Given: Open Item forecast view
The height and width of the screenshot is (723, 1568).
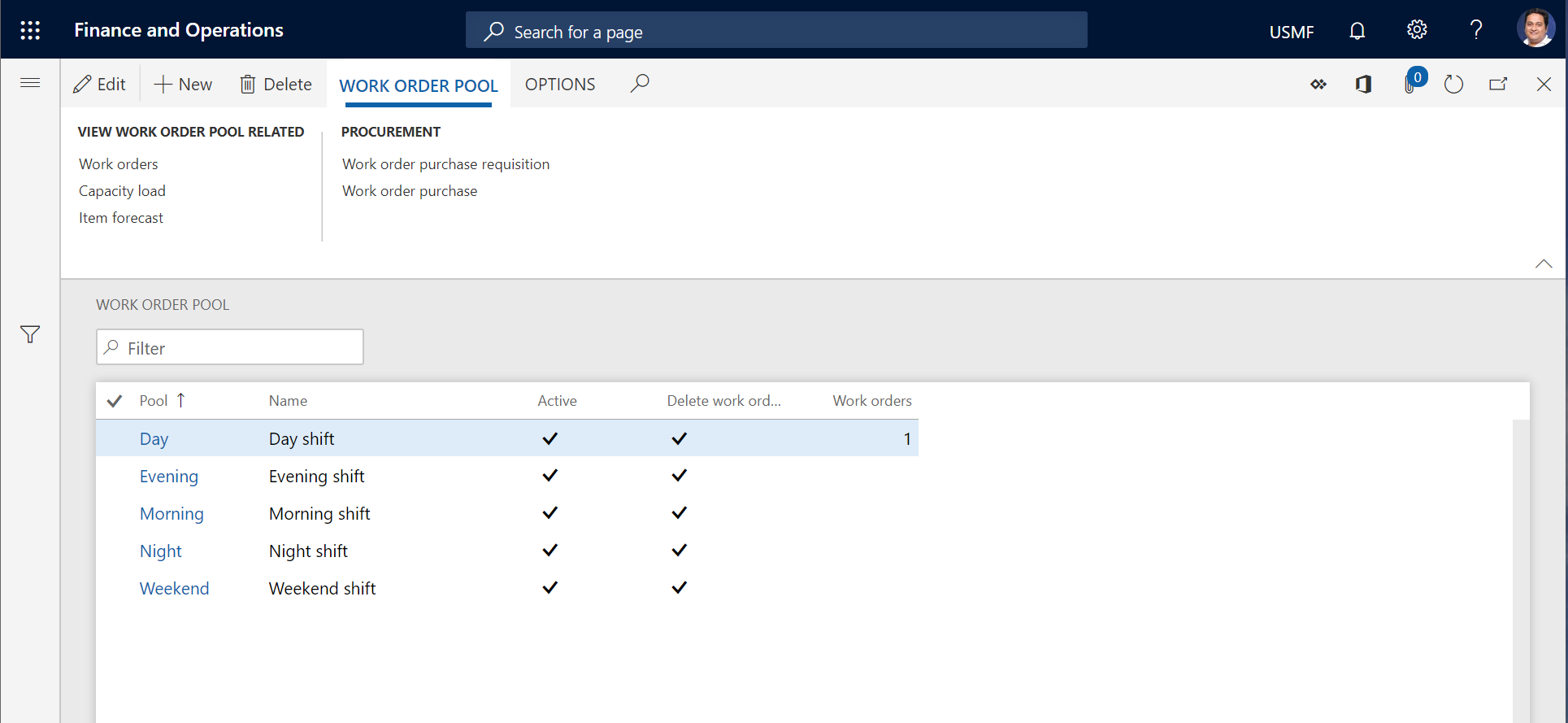Looking at the screenshot, I should click(121, 218).
